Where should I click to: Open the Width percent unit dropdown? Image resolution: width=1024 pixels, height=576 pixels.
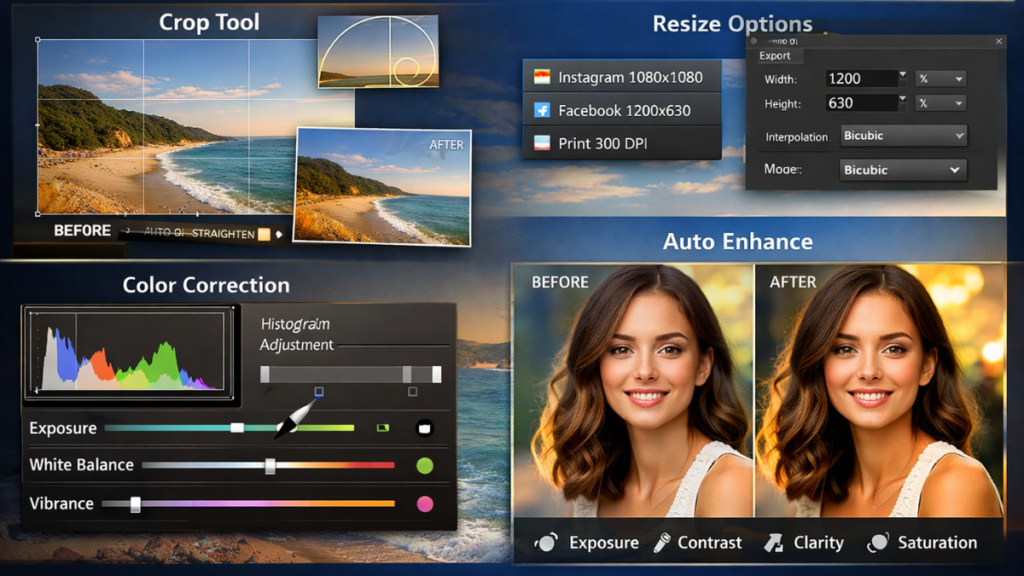click(938, 77)
